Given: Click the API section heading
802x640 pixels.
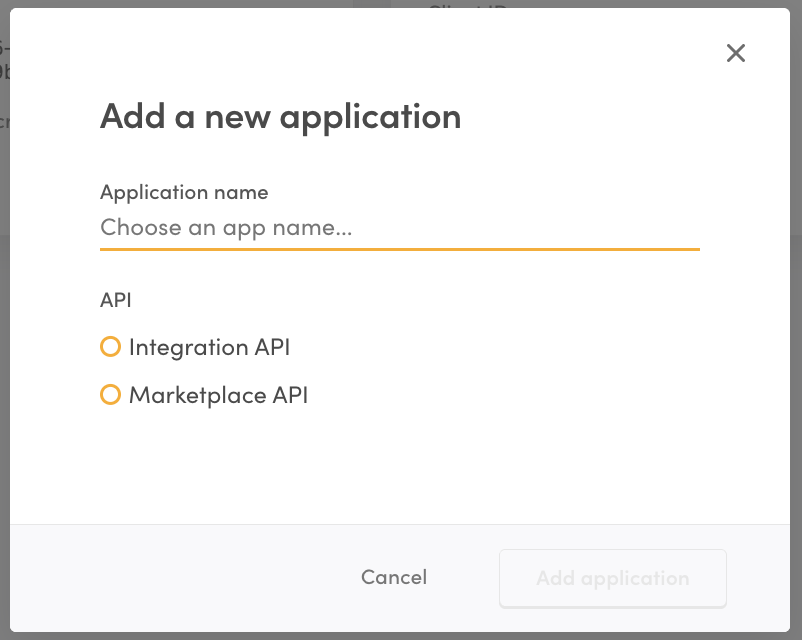Looking at the screenshot, I should point(117,300).
